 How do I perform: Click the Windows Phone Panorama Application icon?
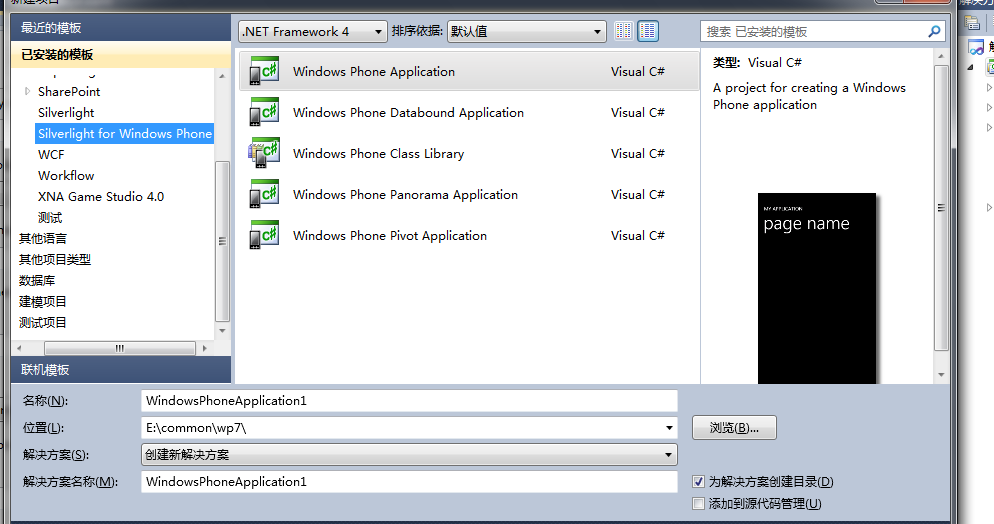click(x=264, y=194)
